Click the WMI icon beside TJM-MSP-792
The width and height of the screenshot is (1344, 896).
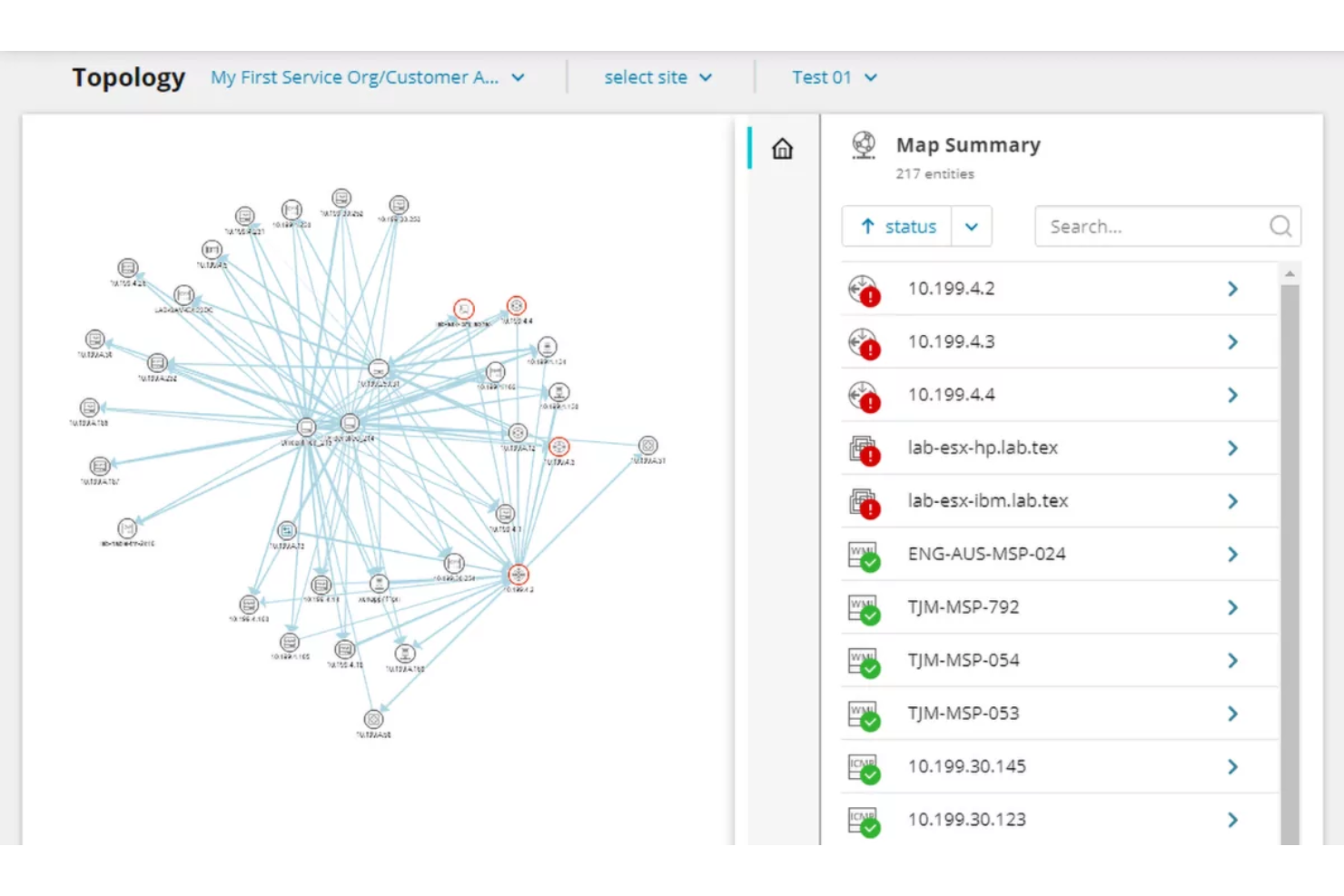(865, 607)
